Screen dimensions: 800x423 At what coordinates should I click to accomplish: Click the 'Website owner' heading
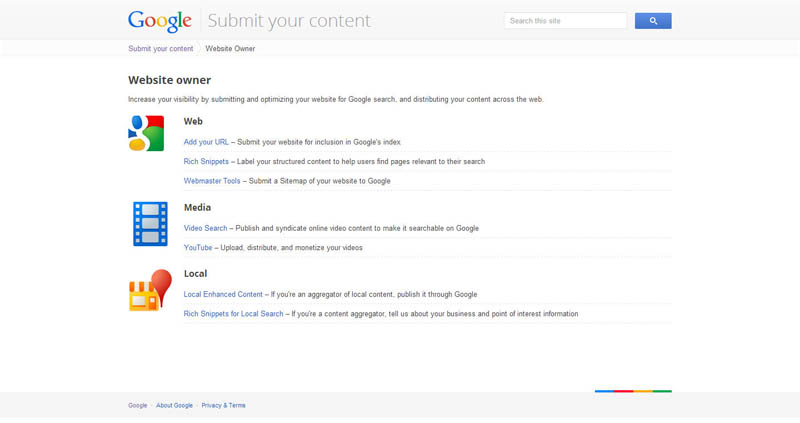point(169,80)
